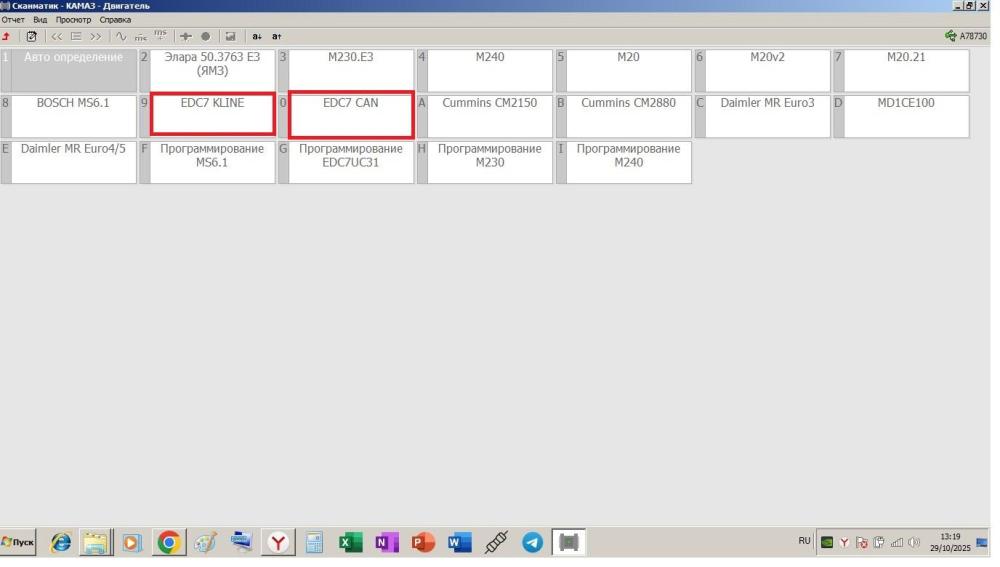This screenshot has height=567, width=1000.
Task: Click the increase font size icon
Action: (x=275, y=36)
